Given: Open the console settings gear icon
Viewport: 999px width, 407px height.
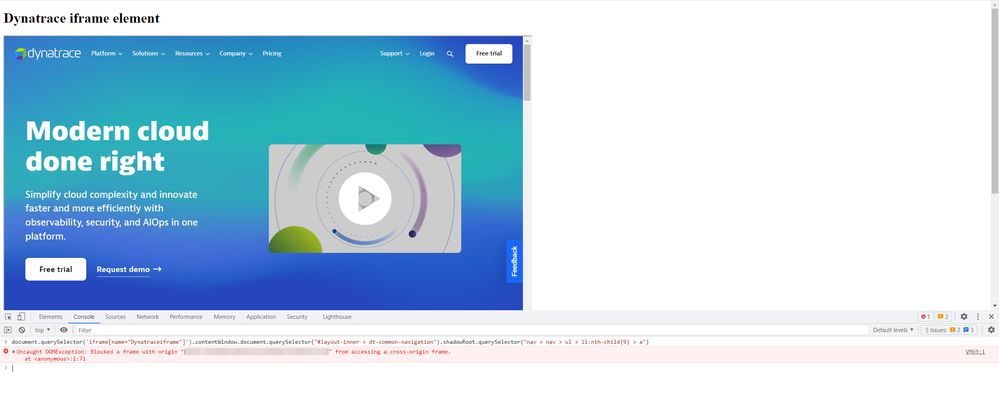Looking at the screenshot, I should [990, 330].
